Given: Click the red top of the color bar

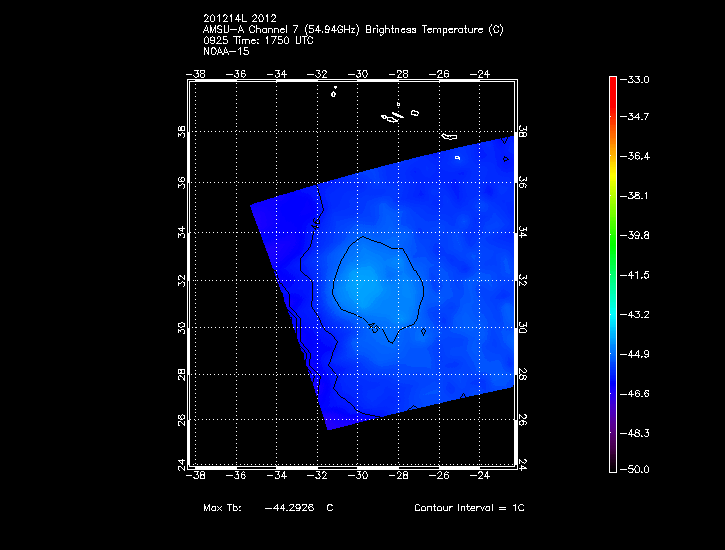Looking at the screenshot, I should coord(612,84).
